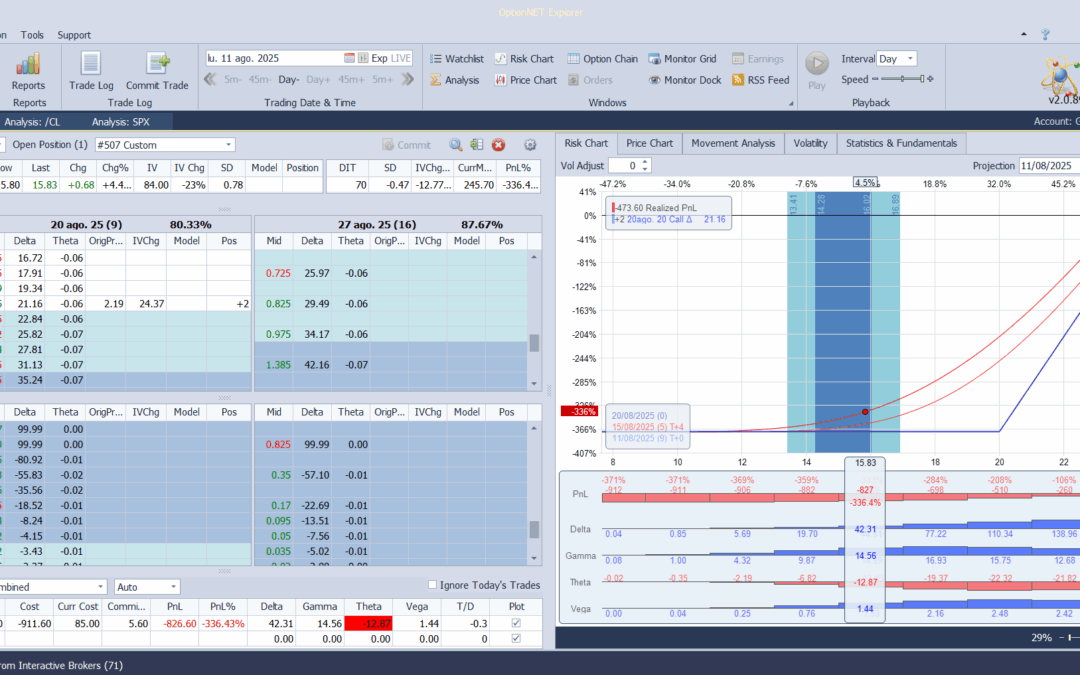The width and height of the screenshot is (1080, 675).
Task: Click the zoom slider beside 29%
Action: (x=1071, y=638)
